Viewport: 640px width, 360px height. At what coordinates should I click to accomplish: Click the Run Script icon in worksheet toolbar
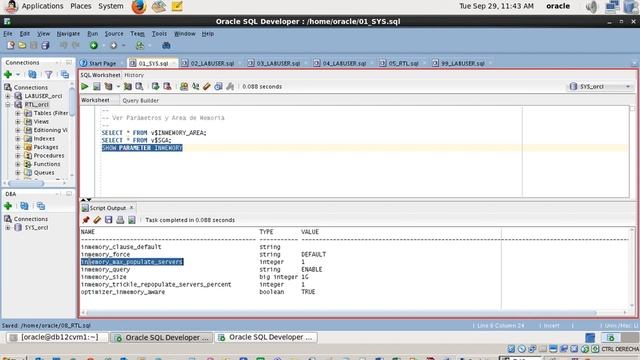[x=96, y=87]
